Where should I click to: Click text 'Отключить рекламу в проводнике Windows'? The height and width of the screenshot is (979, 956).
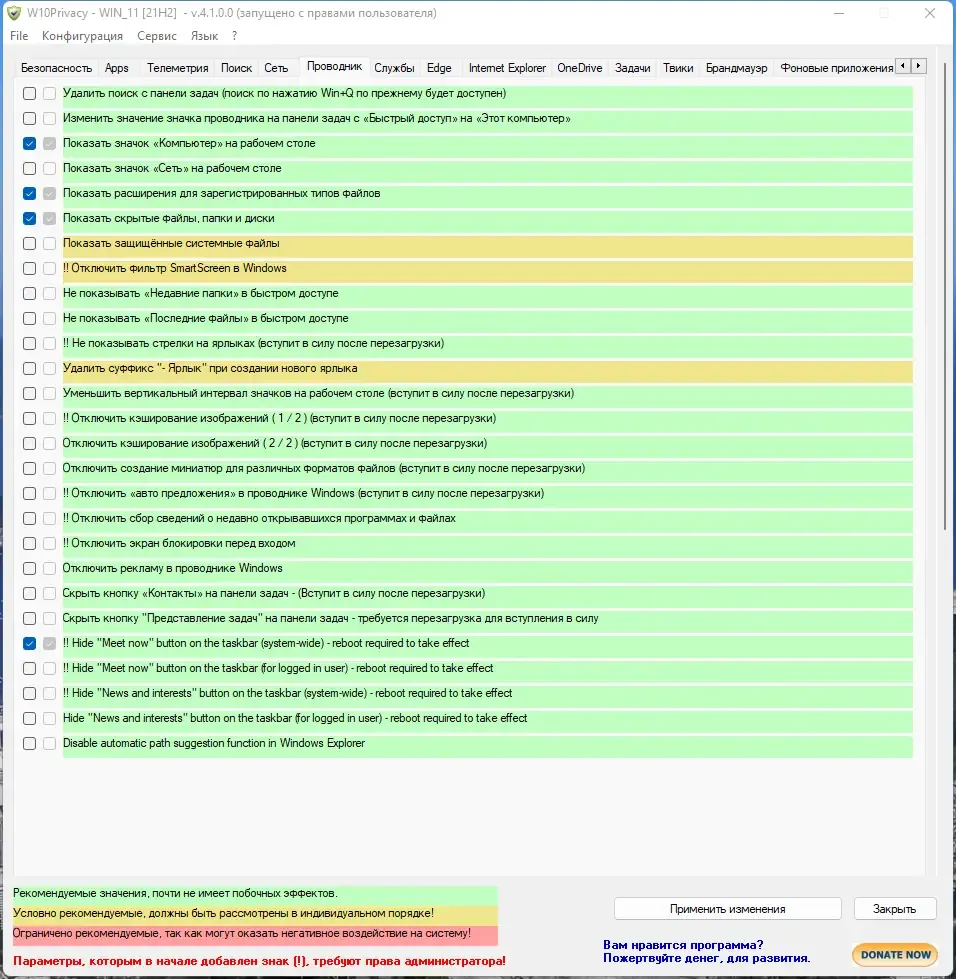click(x=172, y=568)
